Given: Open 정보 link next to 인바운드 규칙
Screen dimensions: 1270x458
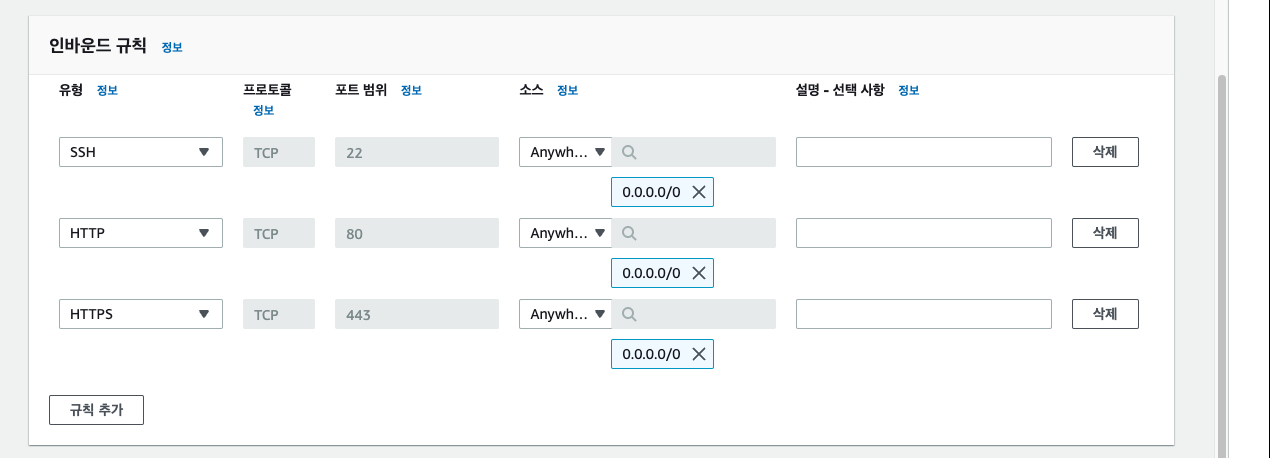Looking at the screenshot, I should pos(172,47).
